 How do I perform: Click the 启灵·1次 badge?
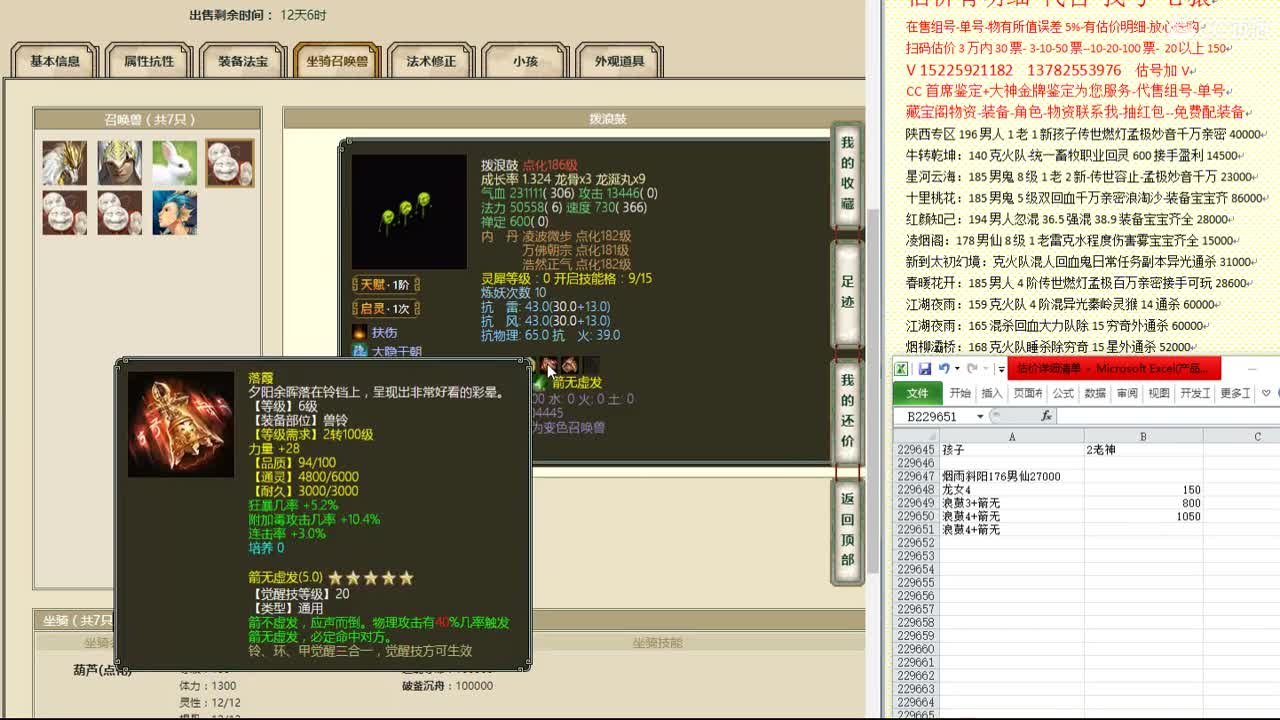click(385, 309)
